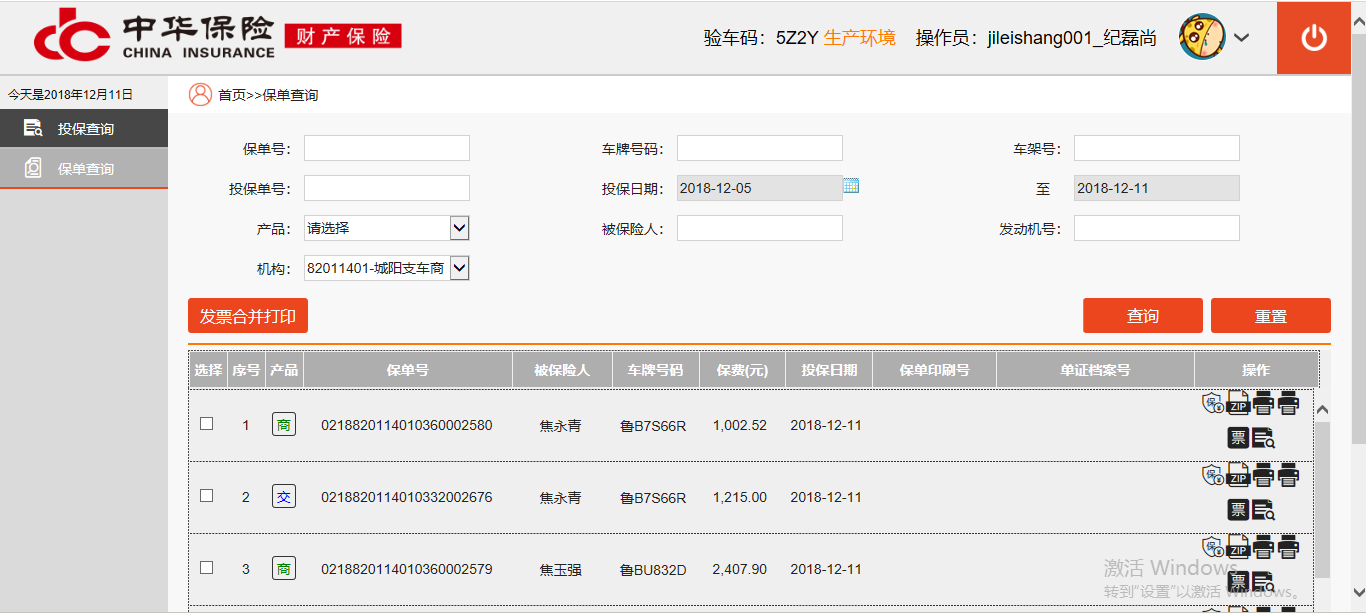Click premium amount 2,407.90
Screen dimensions: 1366x614
click(740, 569)
